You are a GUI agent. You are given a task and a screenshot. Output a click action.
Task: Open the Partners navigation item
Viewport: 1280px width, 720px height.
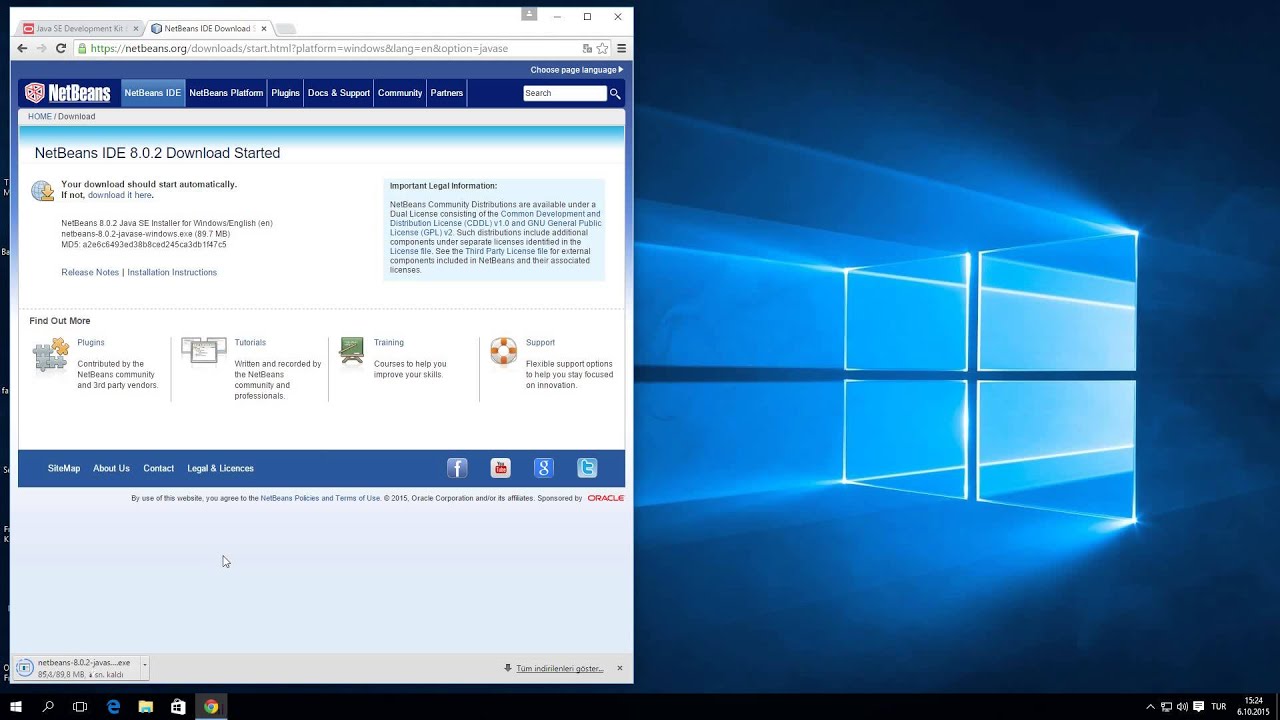click(447, 93)
